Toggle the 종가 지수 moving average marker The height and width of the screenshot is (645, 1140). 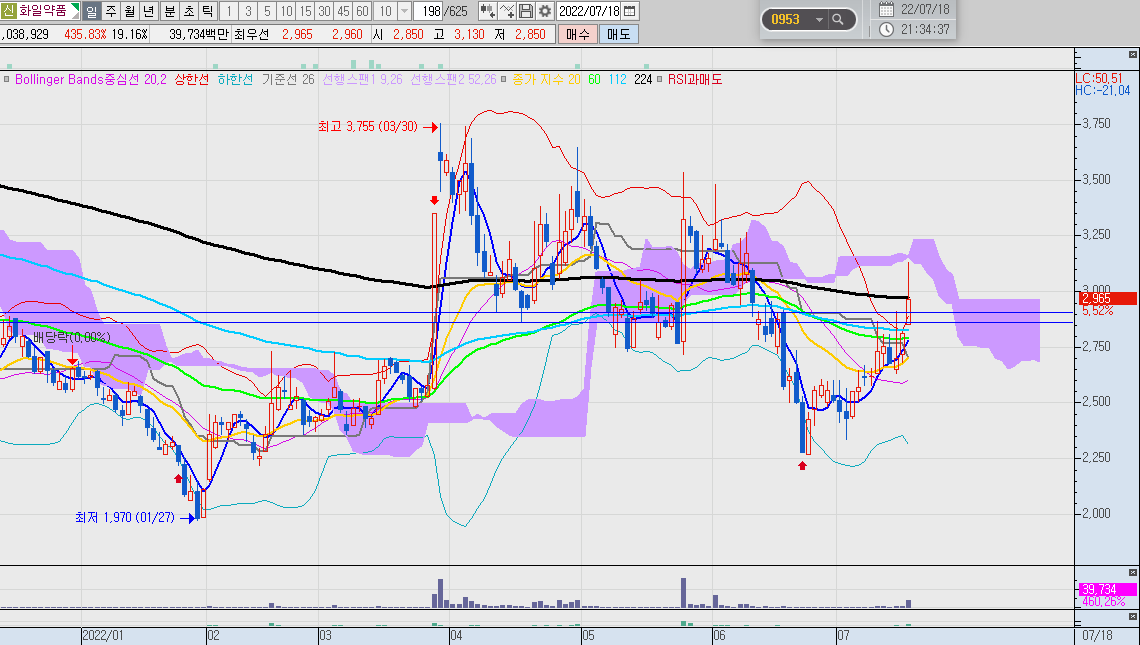(505, 79)
